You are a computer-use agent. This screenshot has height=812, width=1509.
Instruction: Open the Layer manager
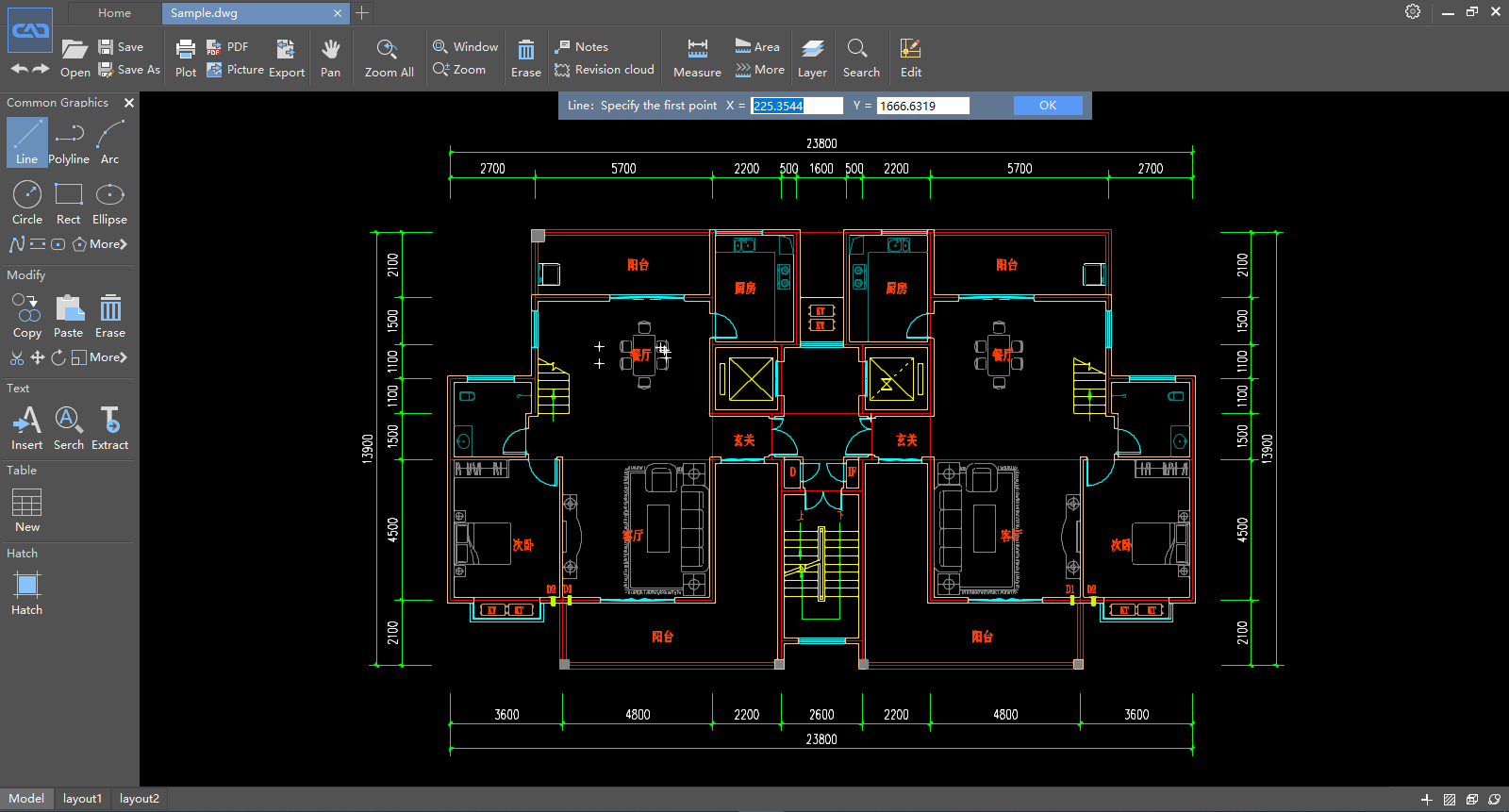tap(812, 58)
